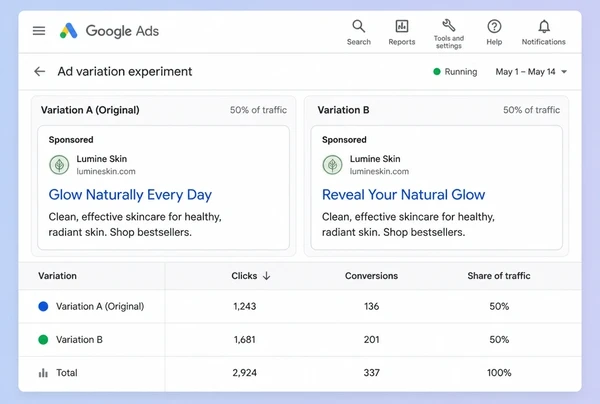Click Sponsored label in Variation A ad
The image size is (600, 404).
point(71,140)
